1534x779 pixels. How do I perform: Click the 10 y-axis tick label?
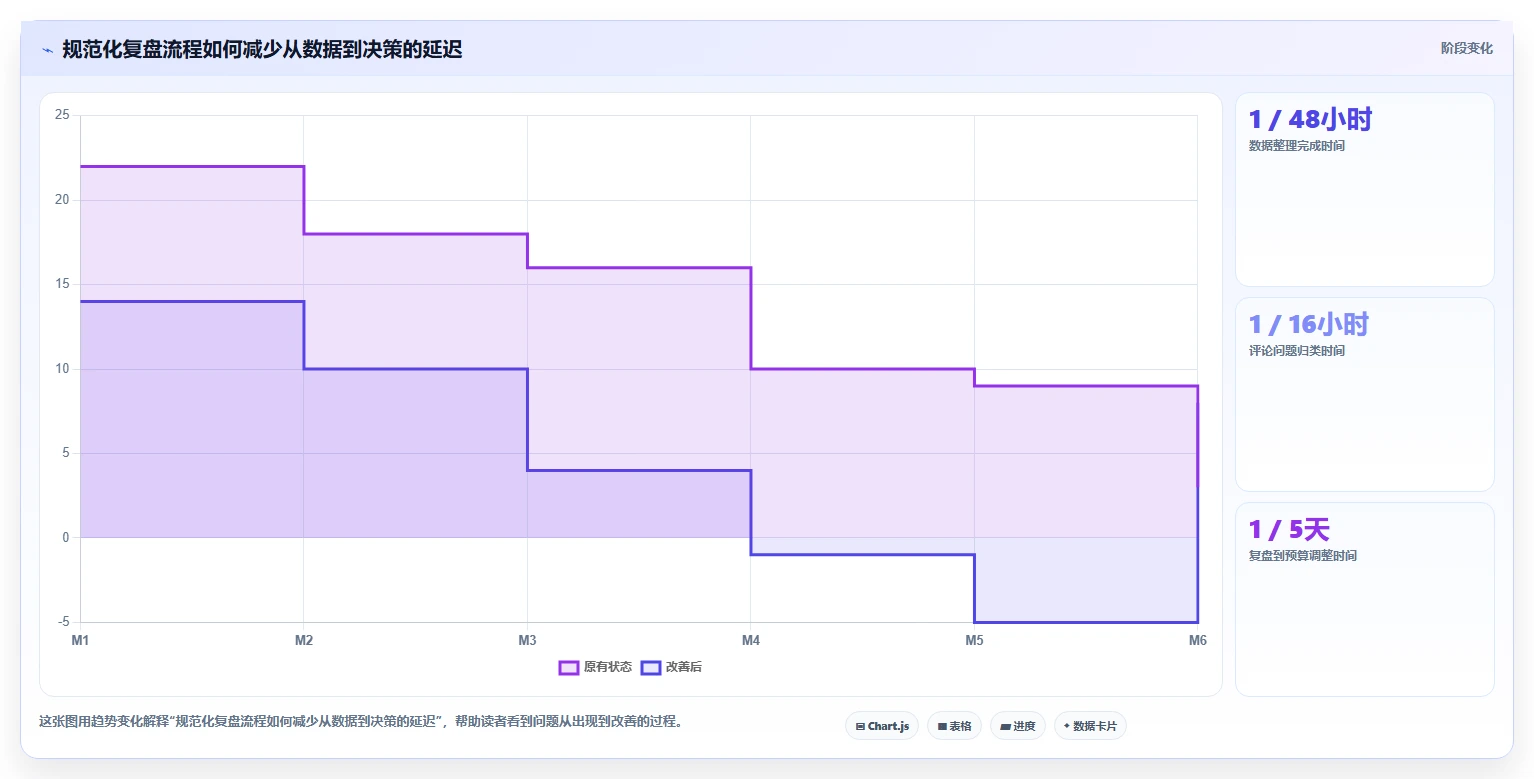(62, 369)
